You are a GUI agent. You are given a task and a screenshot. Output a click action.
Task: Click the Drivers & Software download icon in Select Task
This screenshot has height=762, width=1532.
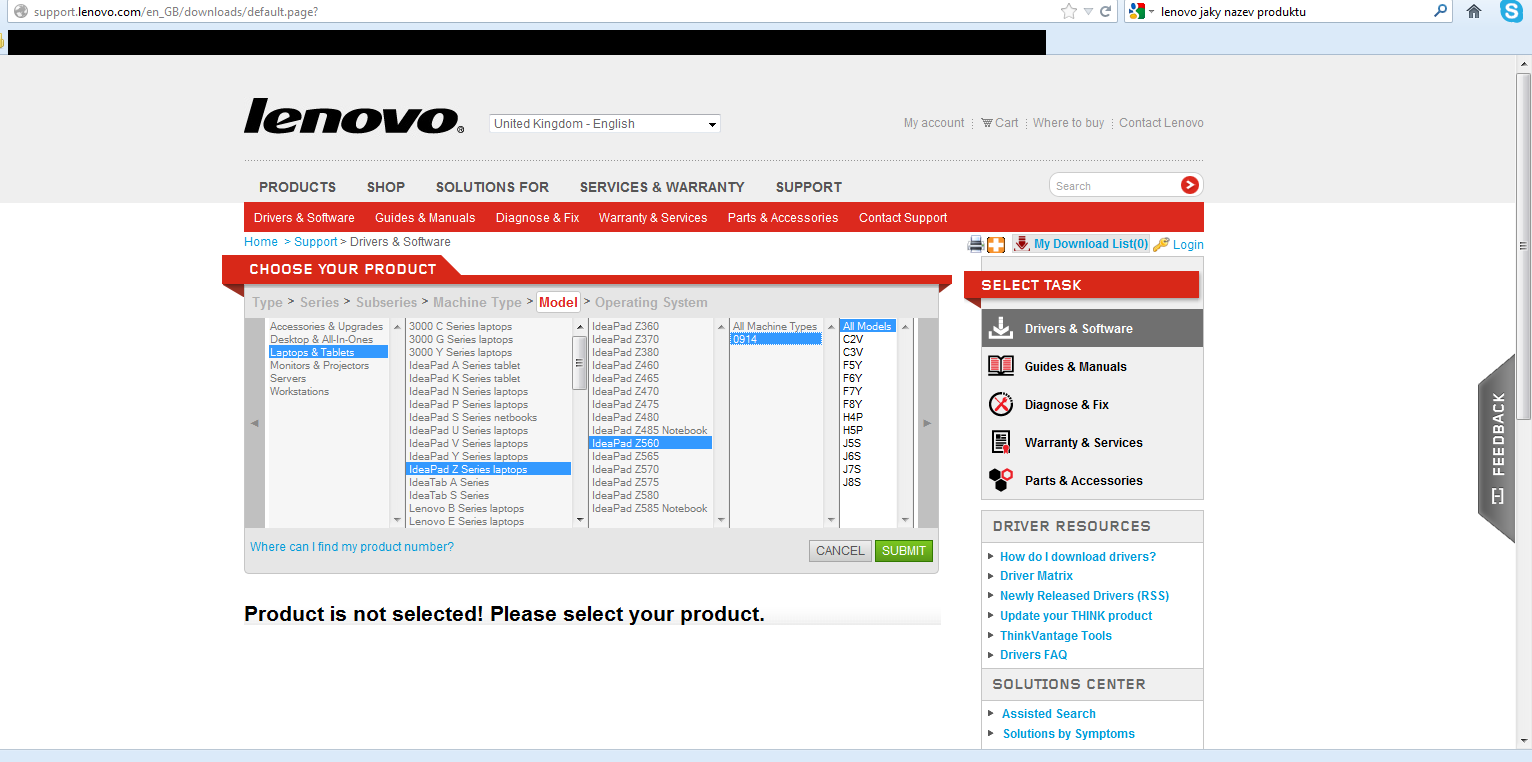click(x=1000, y=328)
